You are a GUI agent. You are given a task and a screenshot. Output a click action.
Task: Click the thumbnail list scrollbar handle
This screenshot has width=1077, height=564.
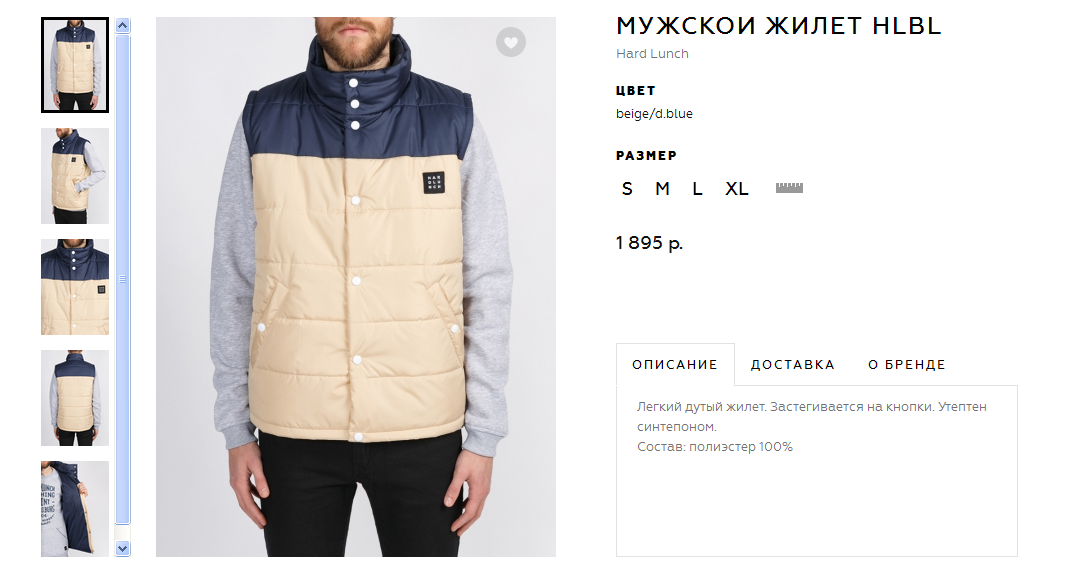click(123, 280)
